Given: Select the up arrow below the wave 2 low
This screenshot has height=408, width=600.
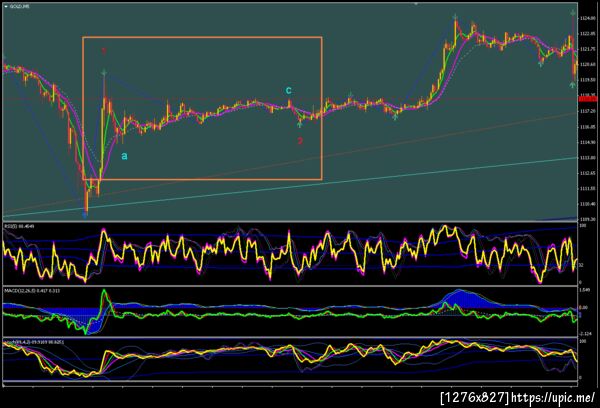Looking at the screenshot, I should [300, 124].
